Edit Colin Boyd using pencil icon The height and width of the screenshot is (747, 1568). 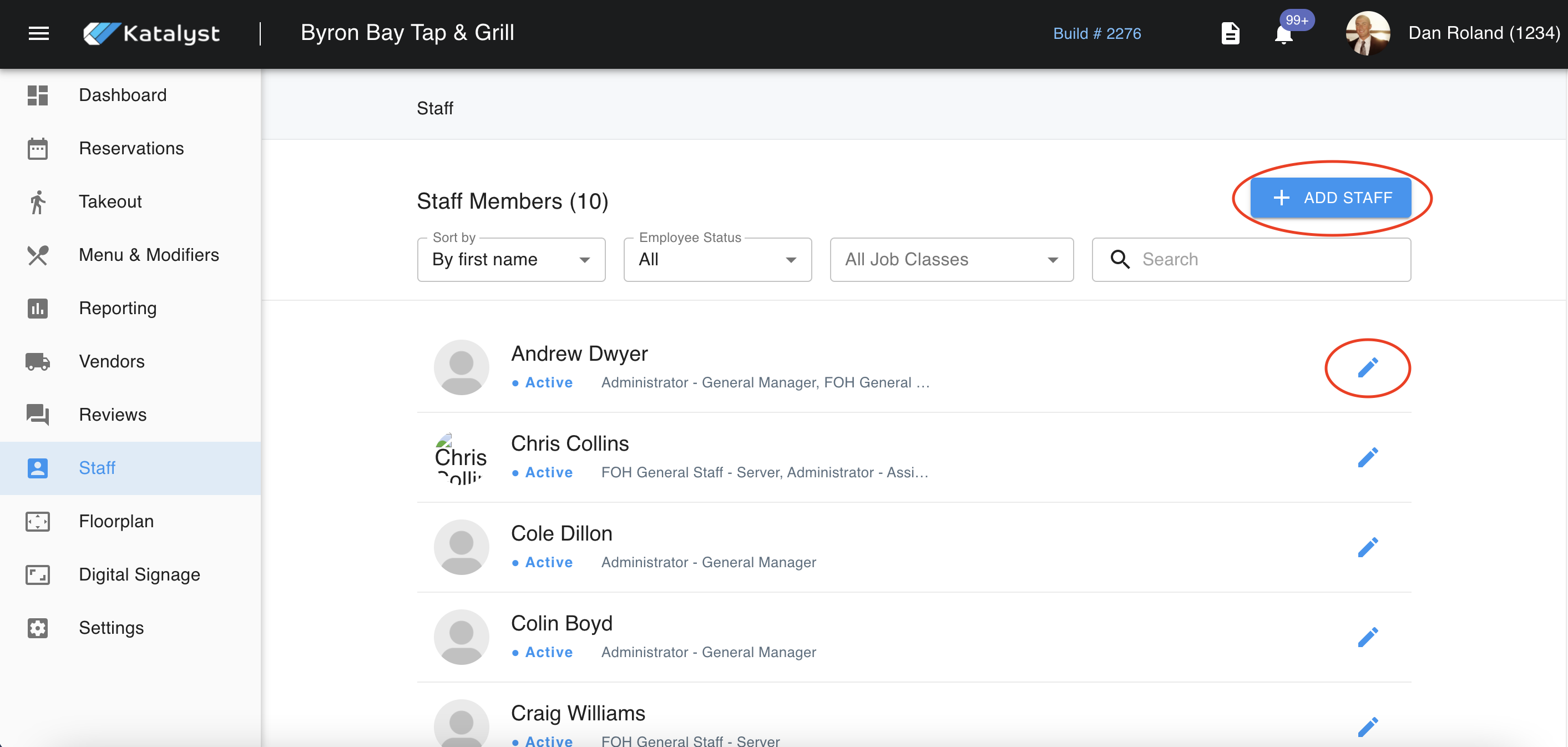coord(1367,638)
